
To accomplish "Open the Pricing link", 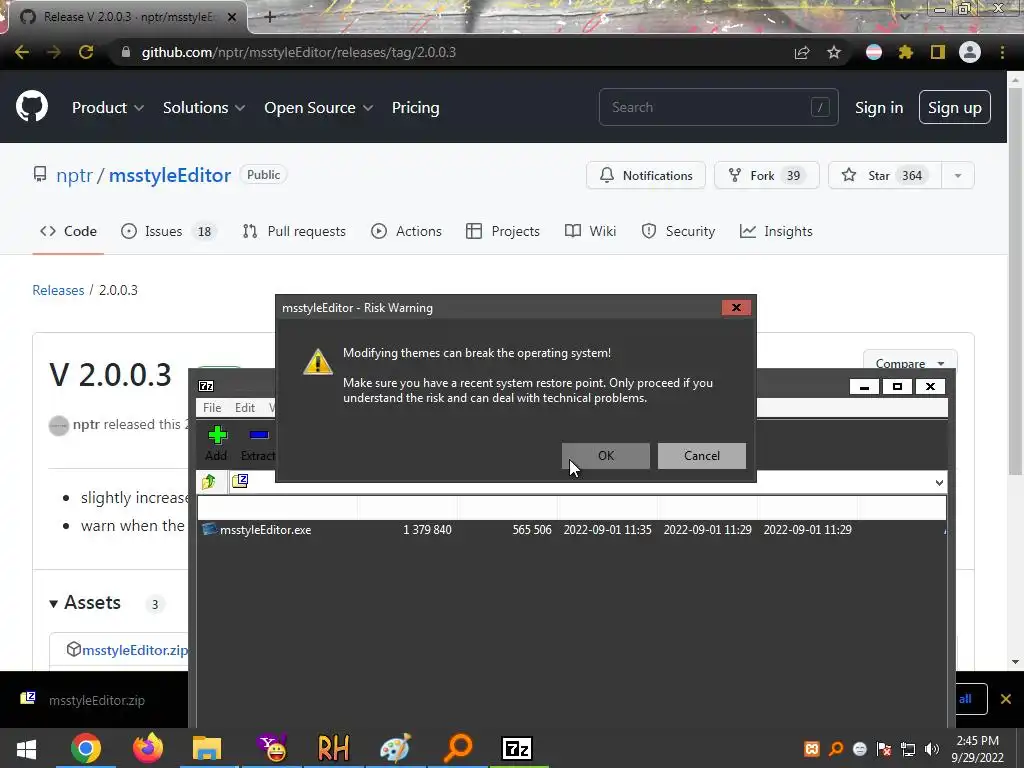I will tap(415, 108).
